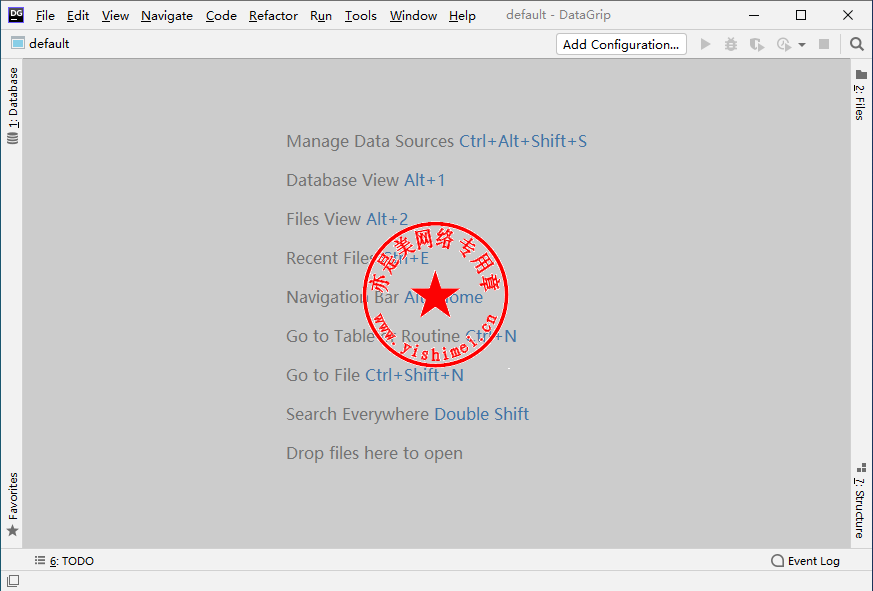
Task: Click the Run with Coverage icon
Action: [x=757, y=44]
